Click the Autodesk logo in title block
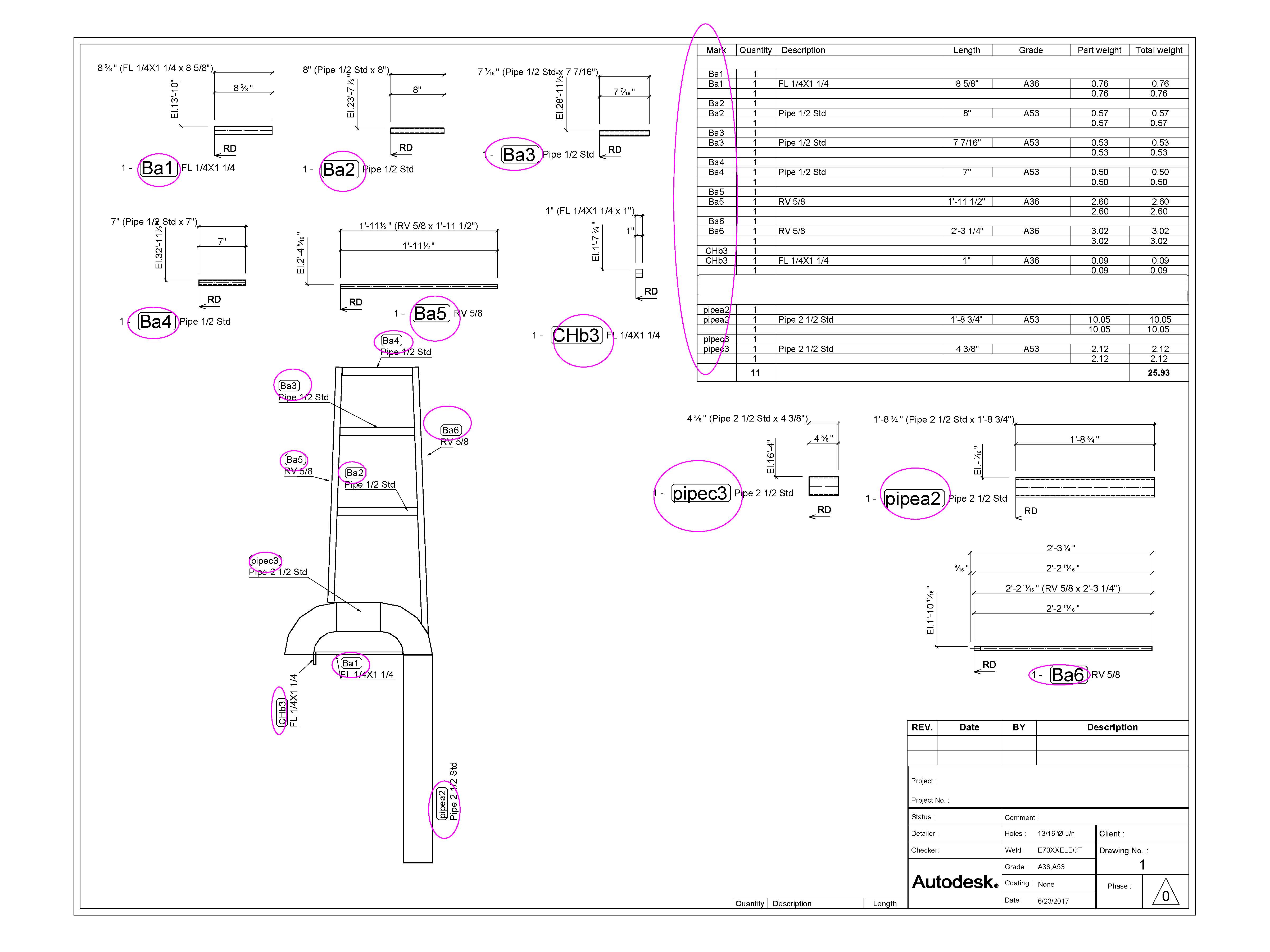Screen dimensions: 1270x952 click(x=955, y=882)
